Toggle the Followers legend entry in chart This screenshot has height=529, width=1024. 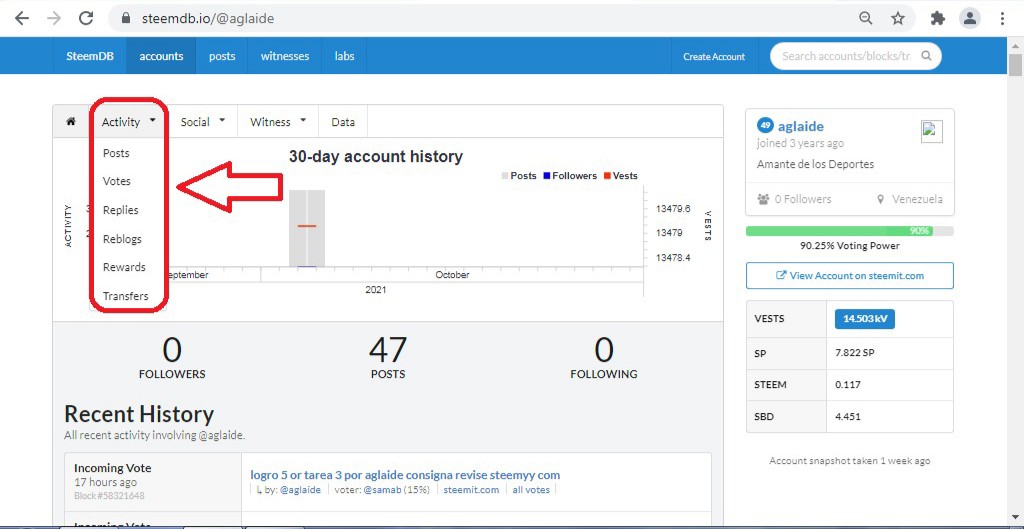point(569,176)
